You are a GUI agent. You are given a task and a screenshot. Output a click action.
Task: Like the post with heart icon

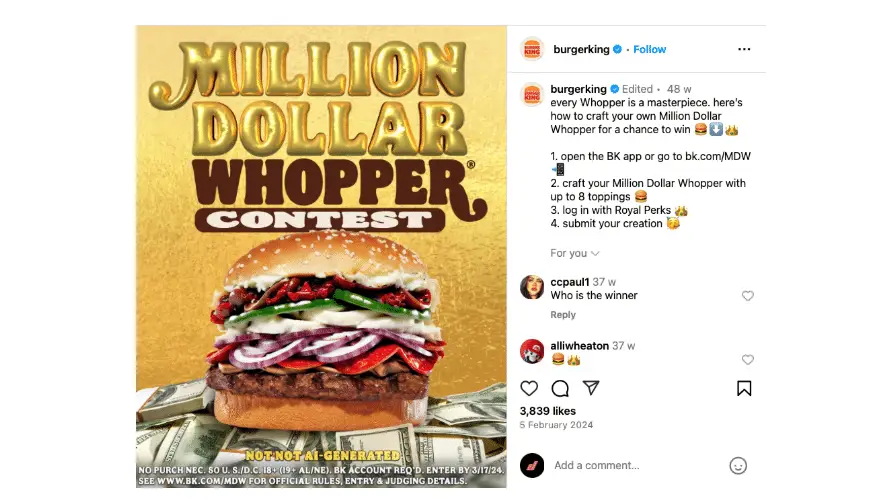pyautogui.click(x=529, y=388)
